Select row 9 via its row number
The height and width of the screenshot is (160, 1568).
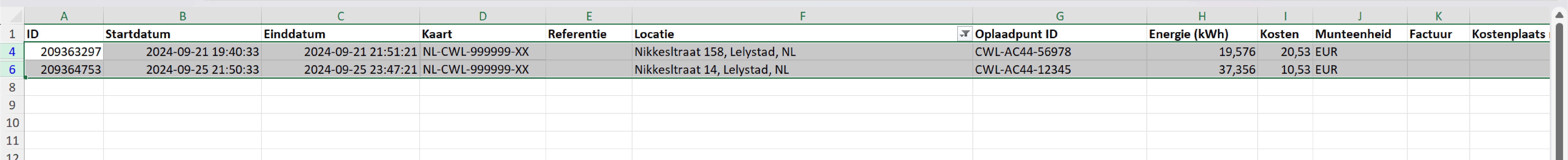point(12,105)
